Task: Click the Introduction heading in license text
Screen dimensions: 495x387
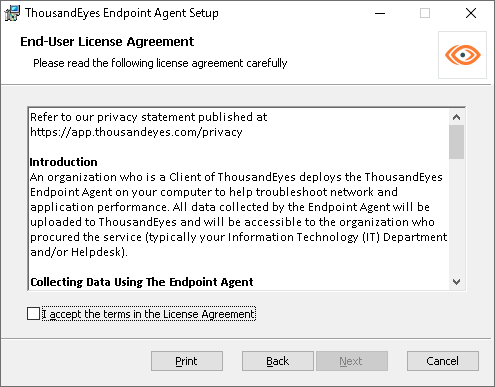Action: point(63,162)
